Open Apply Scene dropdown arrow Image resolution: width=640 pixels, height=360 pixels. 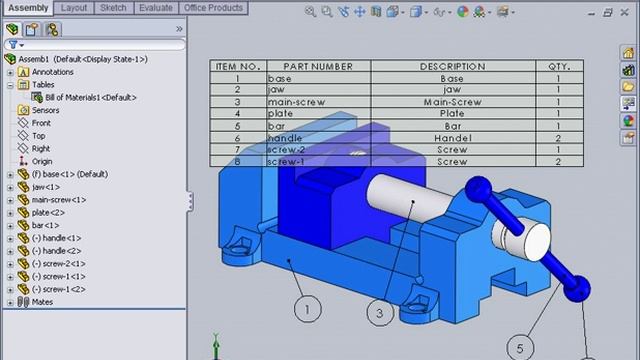click(489, 13)
